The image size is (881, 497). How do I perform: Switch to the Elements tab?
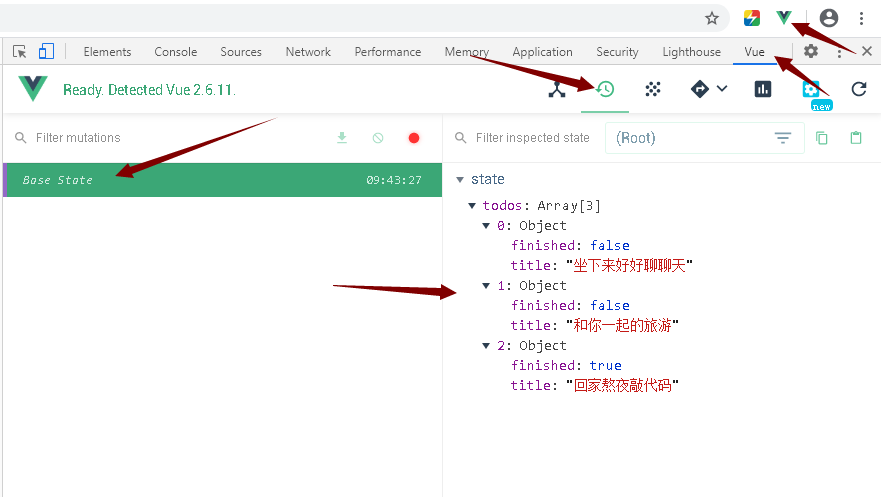pos(107,52)
